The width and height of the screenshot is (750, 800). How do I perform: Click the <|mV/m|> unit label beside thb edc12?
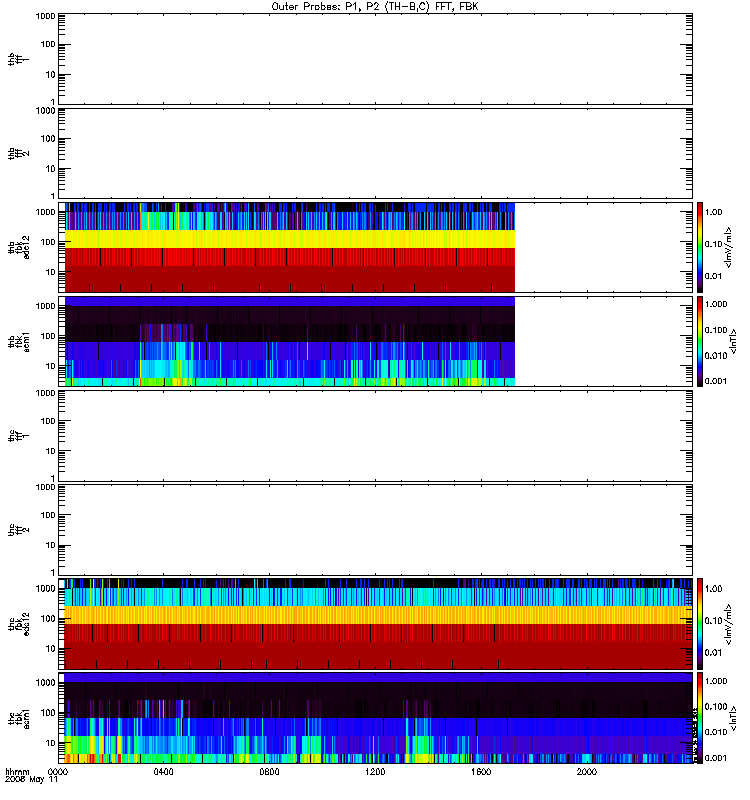(x=729, y=247)
